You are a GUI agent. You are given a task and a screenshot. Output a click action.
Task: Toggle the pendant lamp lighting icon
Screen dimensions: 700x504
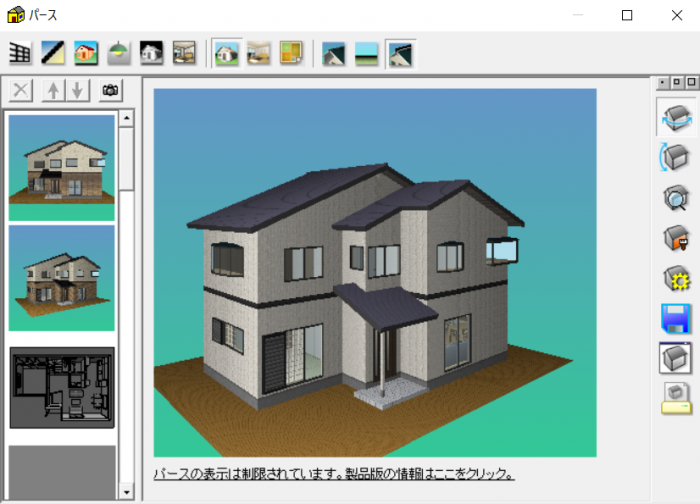point(119,53)
